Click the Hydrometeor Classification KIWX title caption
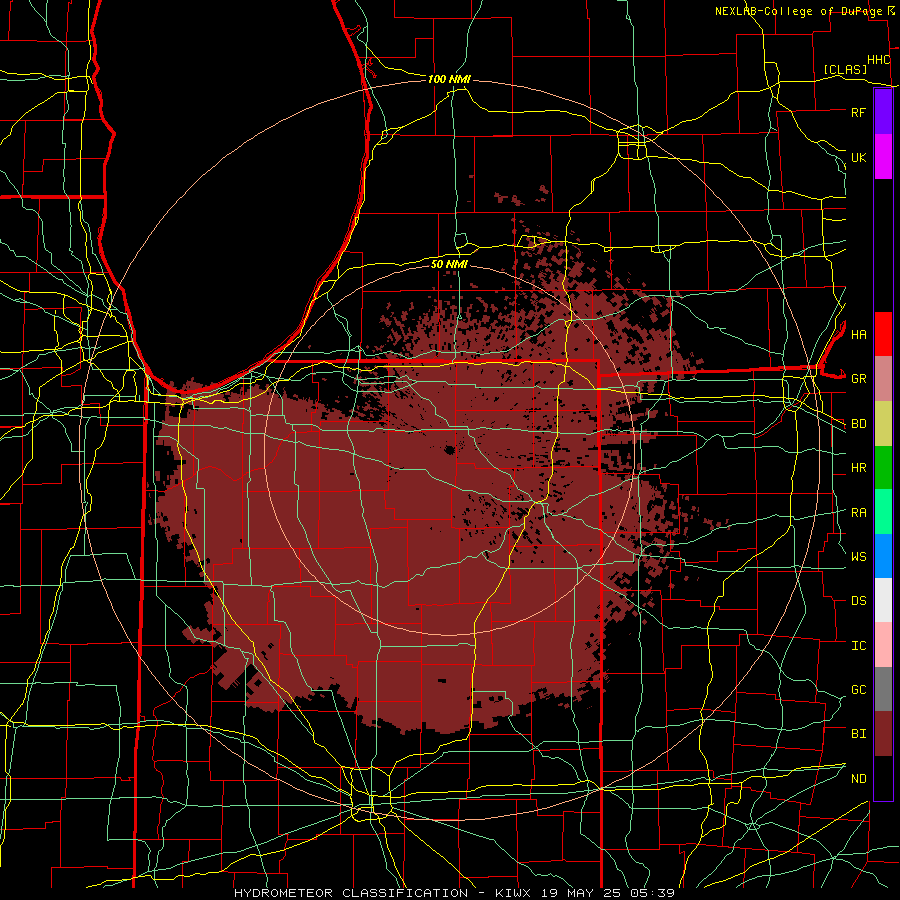 [454, 893]
